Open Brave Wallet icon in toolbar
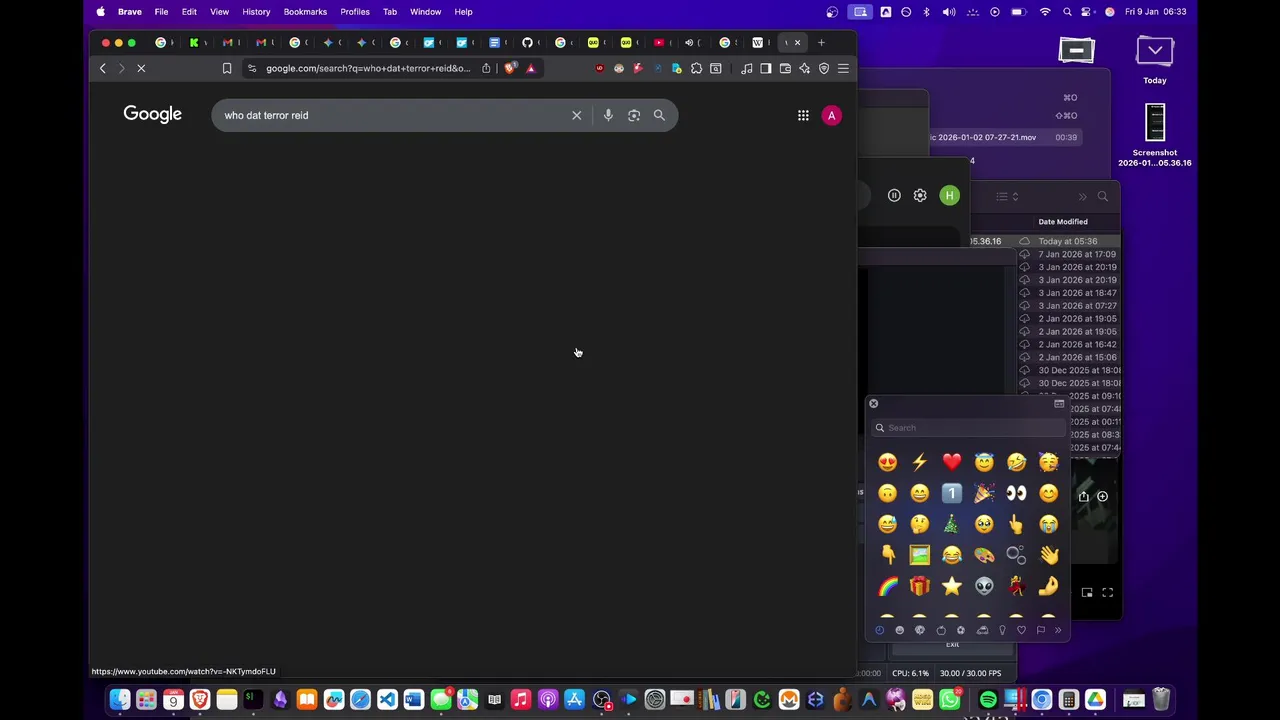 click(x=785, y=68)
